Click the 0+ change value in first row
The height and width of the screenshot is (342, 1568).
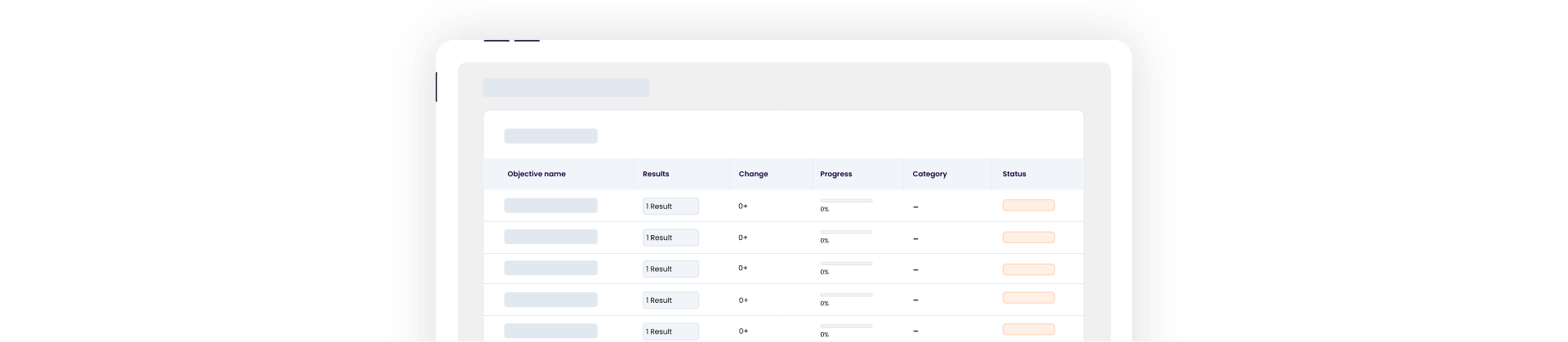[743, 206]
